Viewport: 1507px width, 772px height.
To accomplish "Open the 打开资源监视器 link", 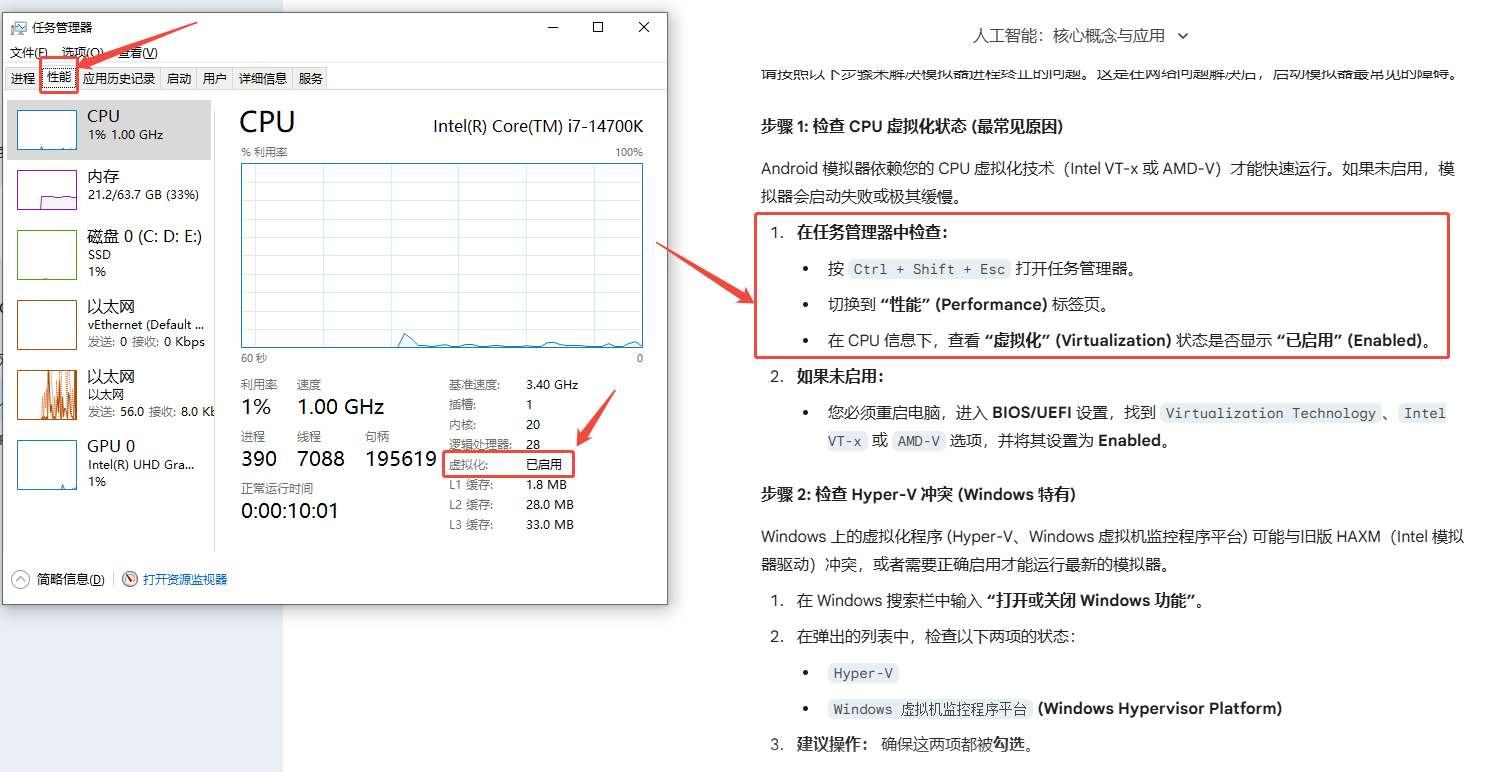I will click(x=185, y=579).
